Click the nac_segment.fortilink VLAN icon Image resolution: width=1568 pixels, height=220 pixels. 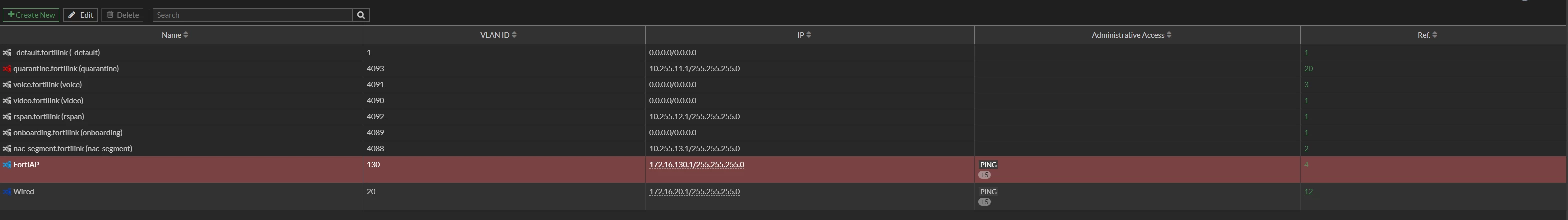[x=7, y=148]
